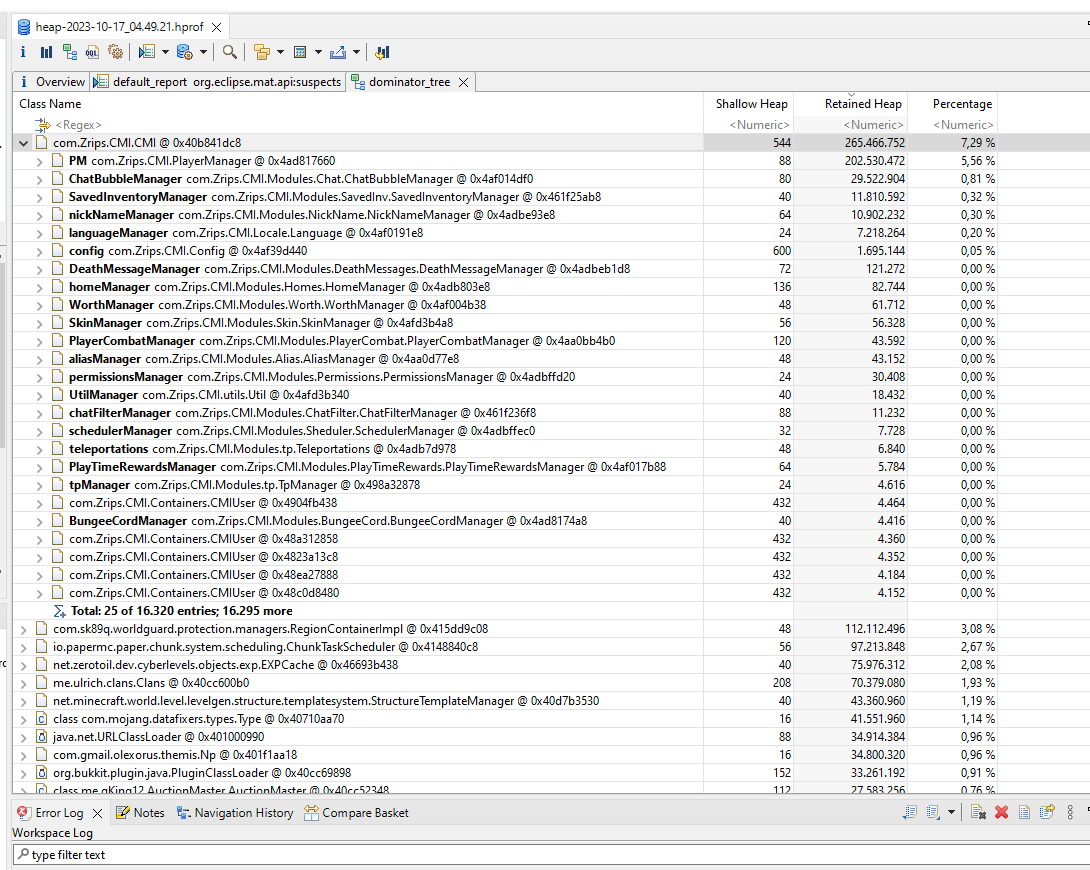Open the leak suspects gear icon
This screenshot has width=1090, height=870.
115,51
